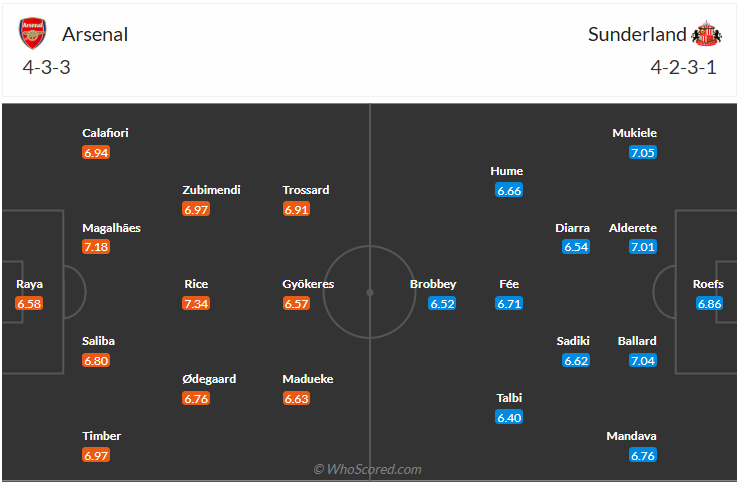Click the Sunderland club crest icon
This screenshot has height=482, width=740.
(x=705, y=34)
